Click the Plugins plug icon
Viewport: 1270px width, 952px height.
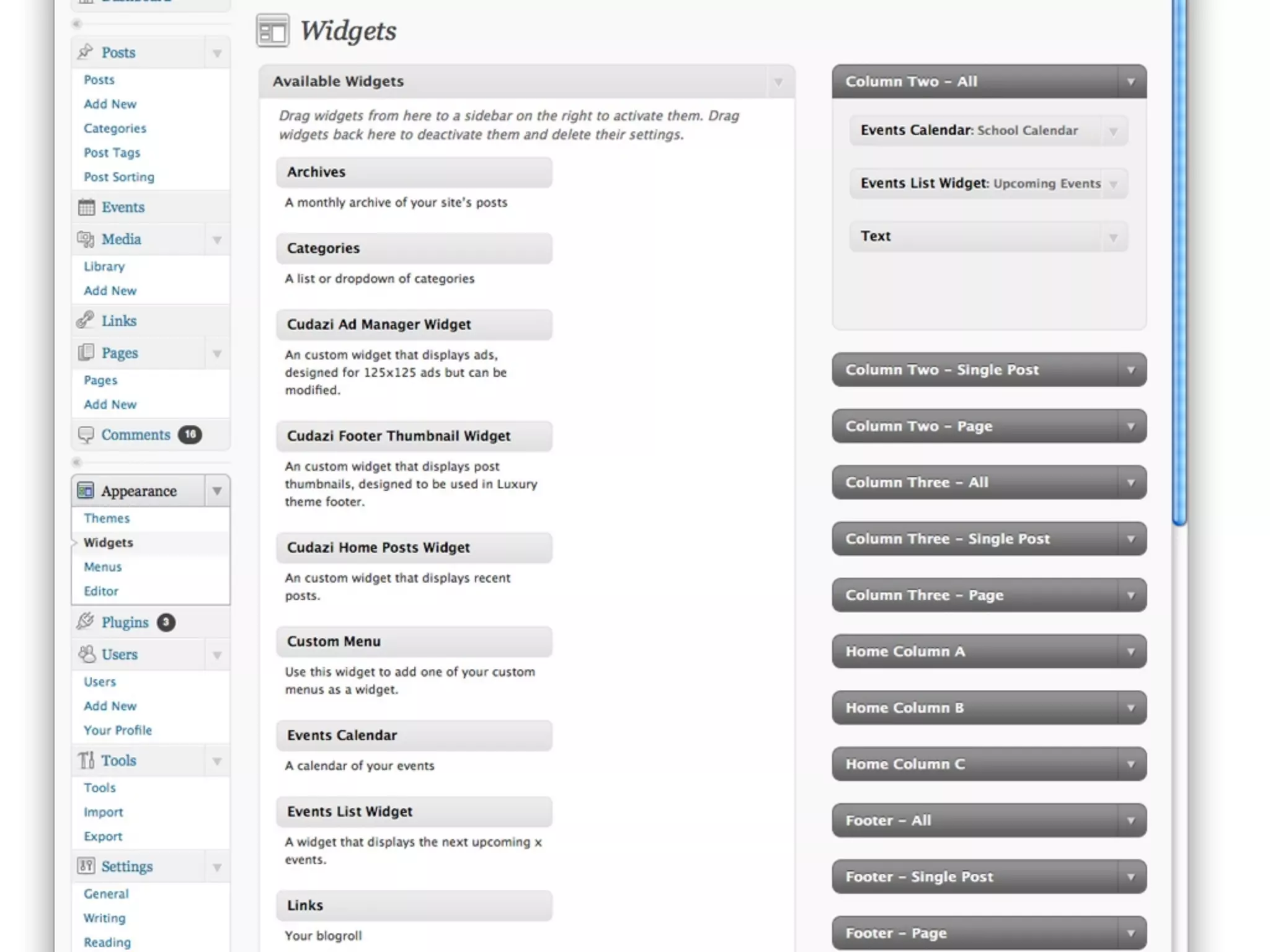click(x=86, y=622)
